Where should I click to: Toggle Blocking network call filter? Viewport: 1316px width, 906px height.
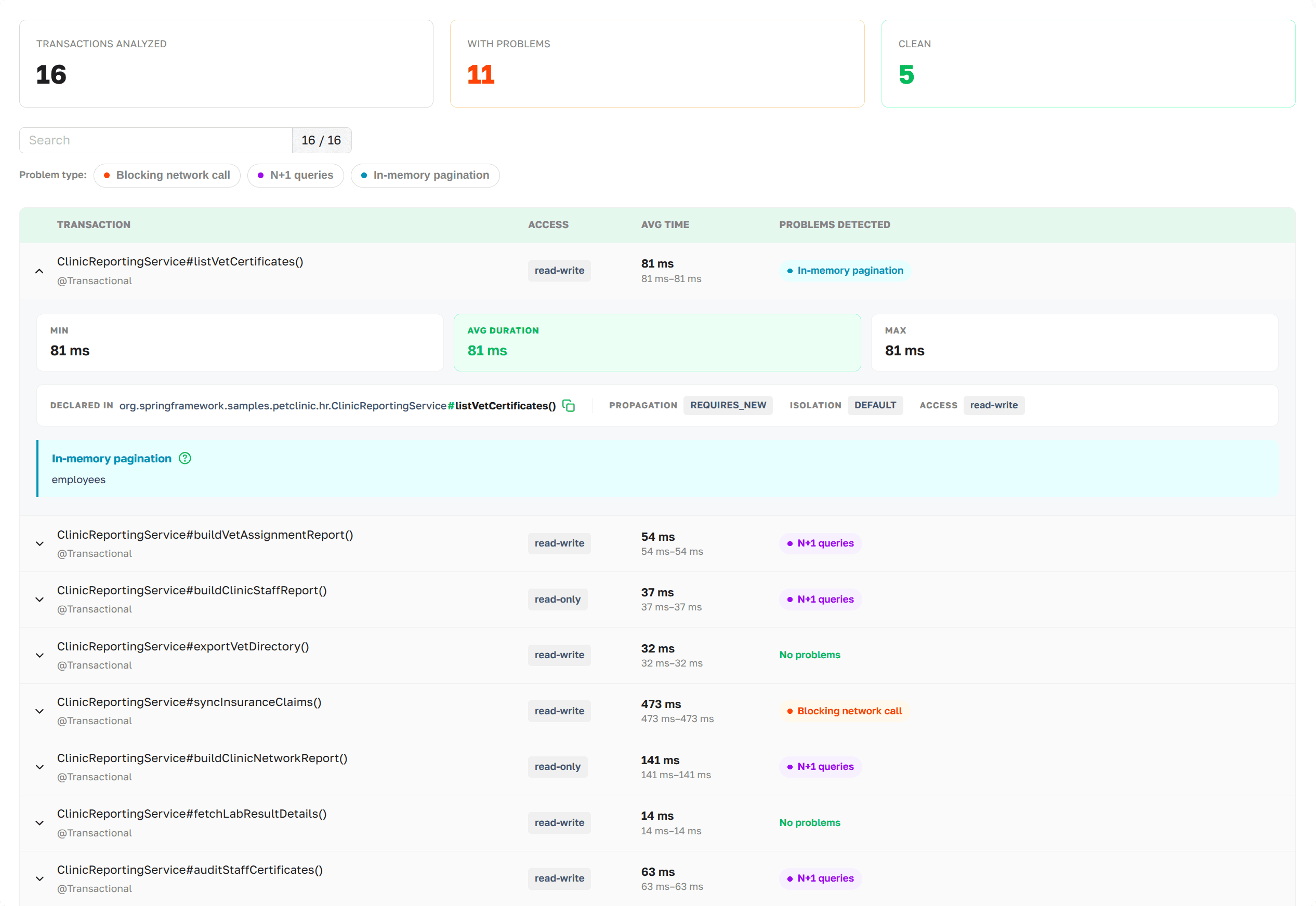[167, 176]
